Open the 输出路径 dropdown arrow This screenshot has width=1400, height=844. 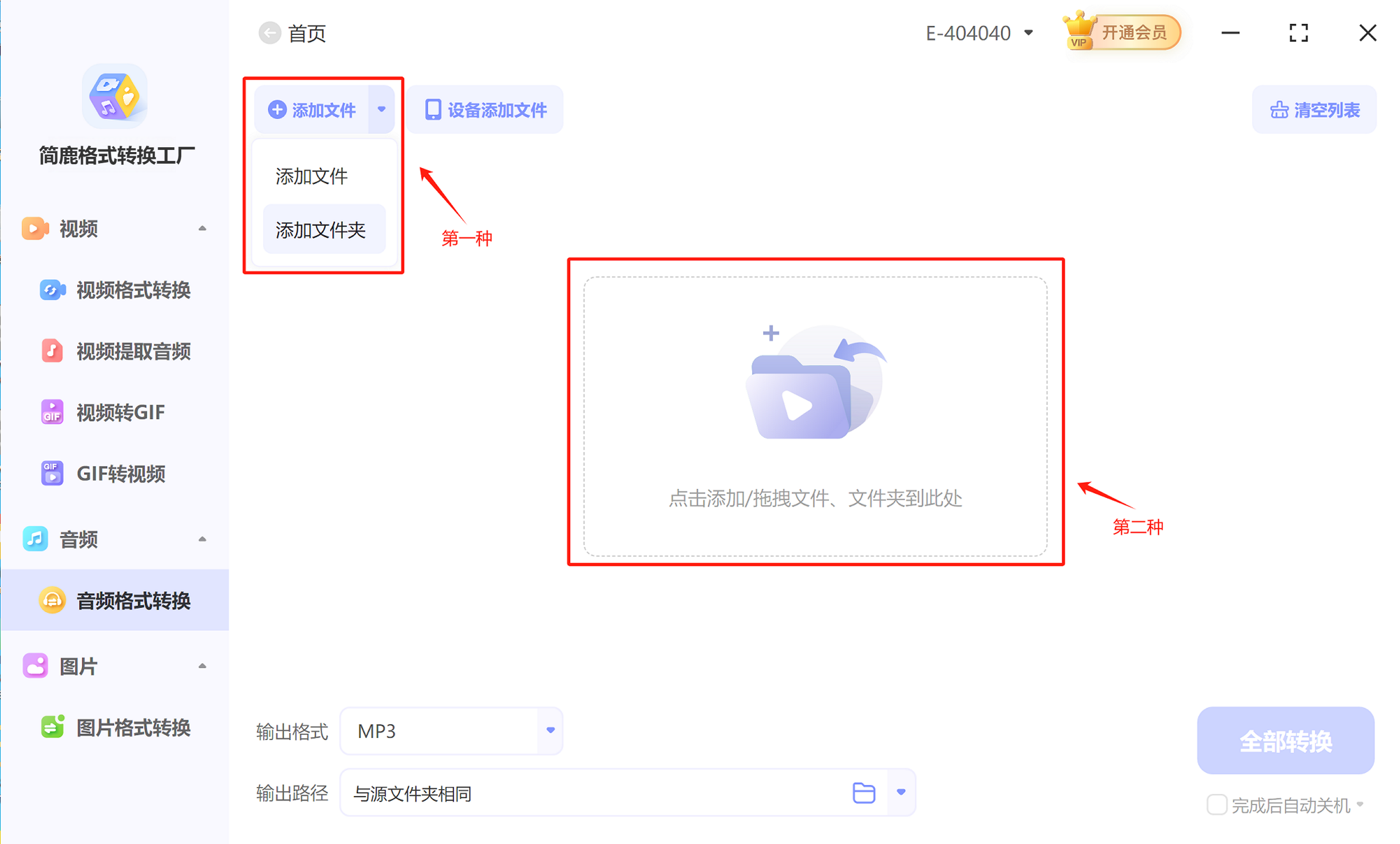[x=901, y=792]
